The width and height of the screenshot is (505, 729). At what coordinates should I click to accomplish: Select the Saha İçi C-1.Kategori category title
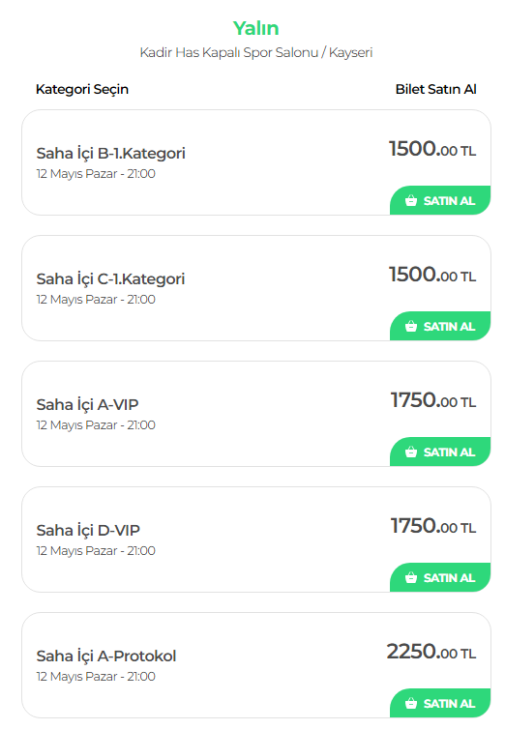(x=111, y=279)
